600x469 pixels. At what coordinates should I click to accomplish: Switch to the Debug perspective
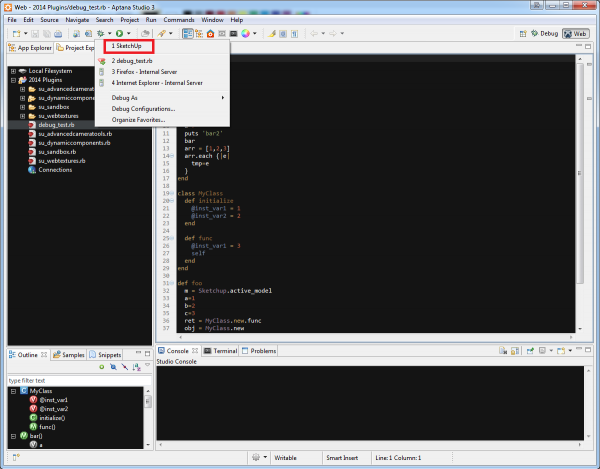click(x=545, y=34)
